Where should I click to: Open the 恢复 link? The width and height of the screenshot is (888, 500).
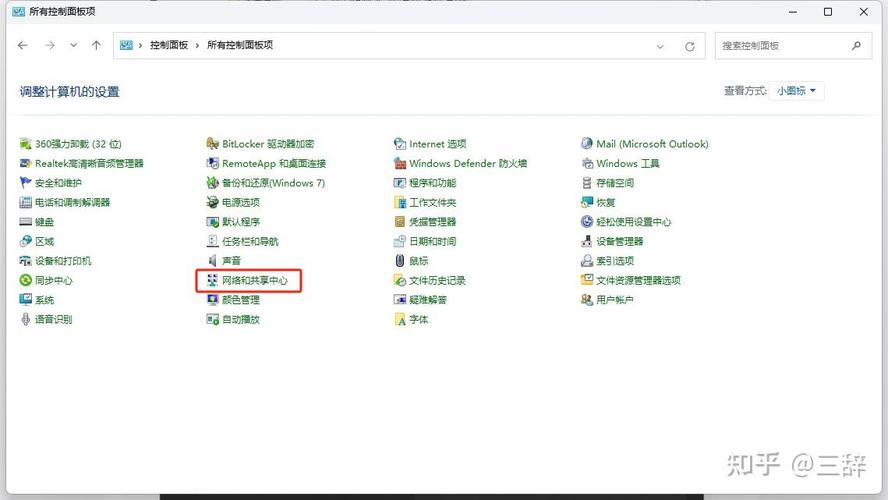coord(605,202)
